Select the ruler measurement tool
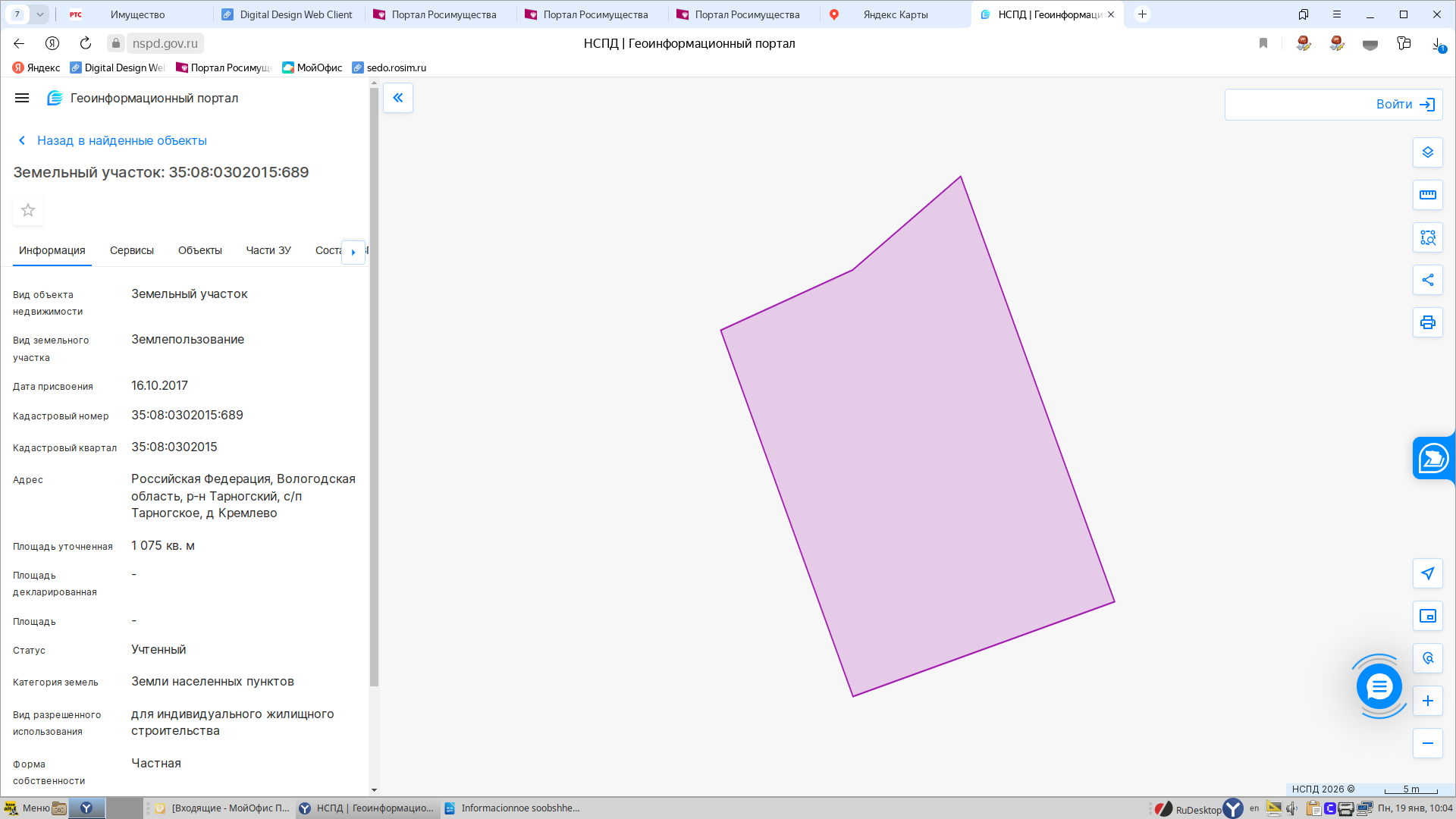The image size is (1456, 819). tap(1427, 195)
